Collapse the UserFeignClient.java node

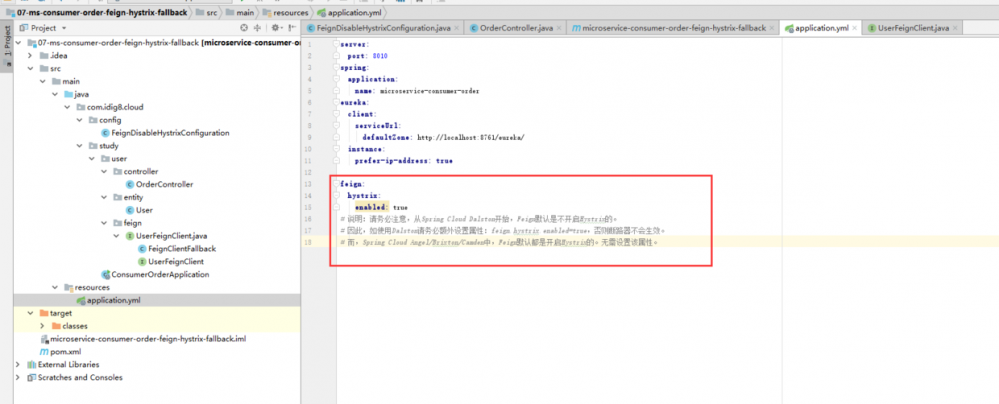coord(117,236)
